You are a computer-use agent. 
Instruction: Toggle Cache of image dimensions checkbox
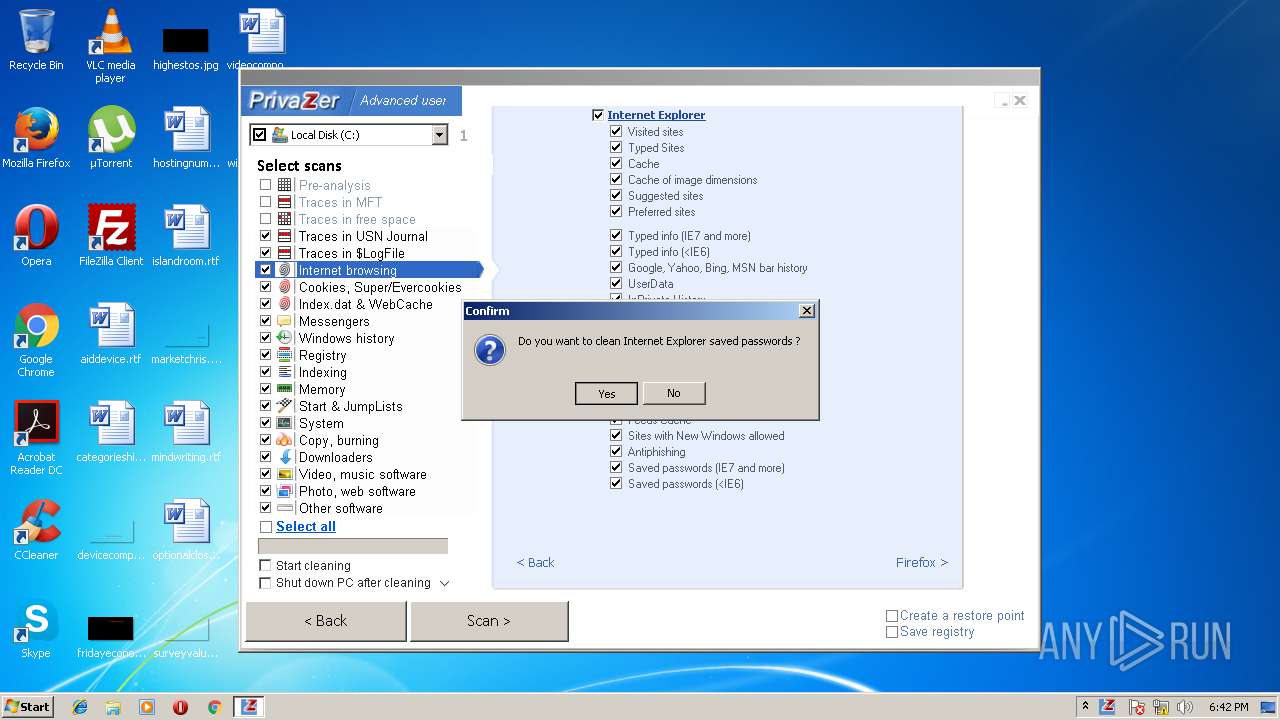tap(616, 179)
